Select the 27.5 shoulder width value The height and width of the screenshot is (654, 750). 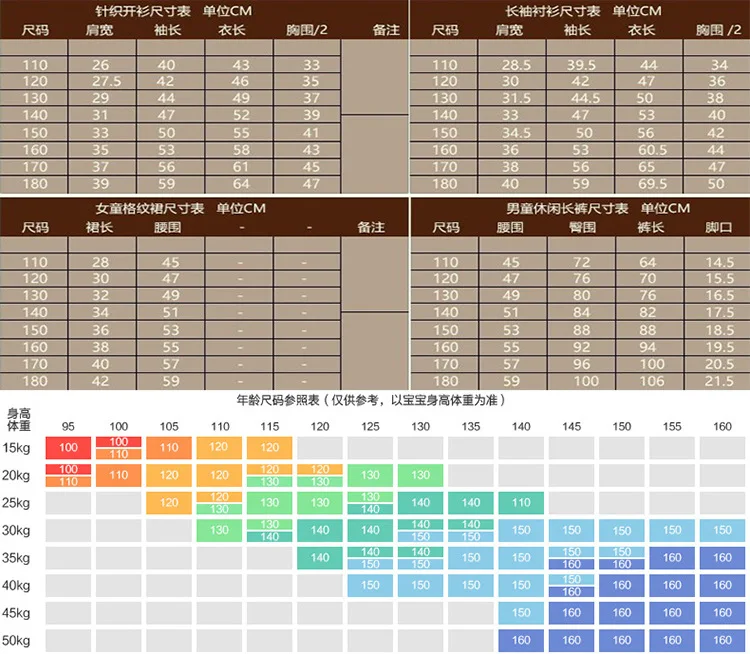(107, 81)
